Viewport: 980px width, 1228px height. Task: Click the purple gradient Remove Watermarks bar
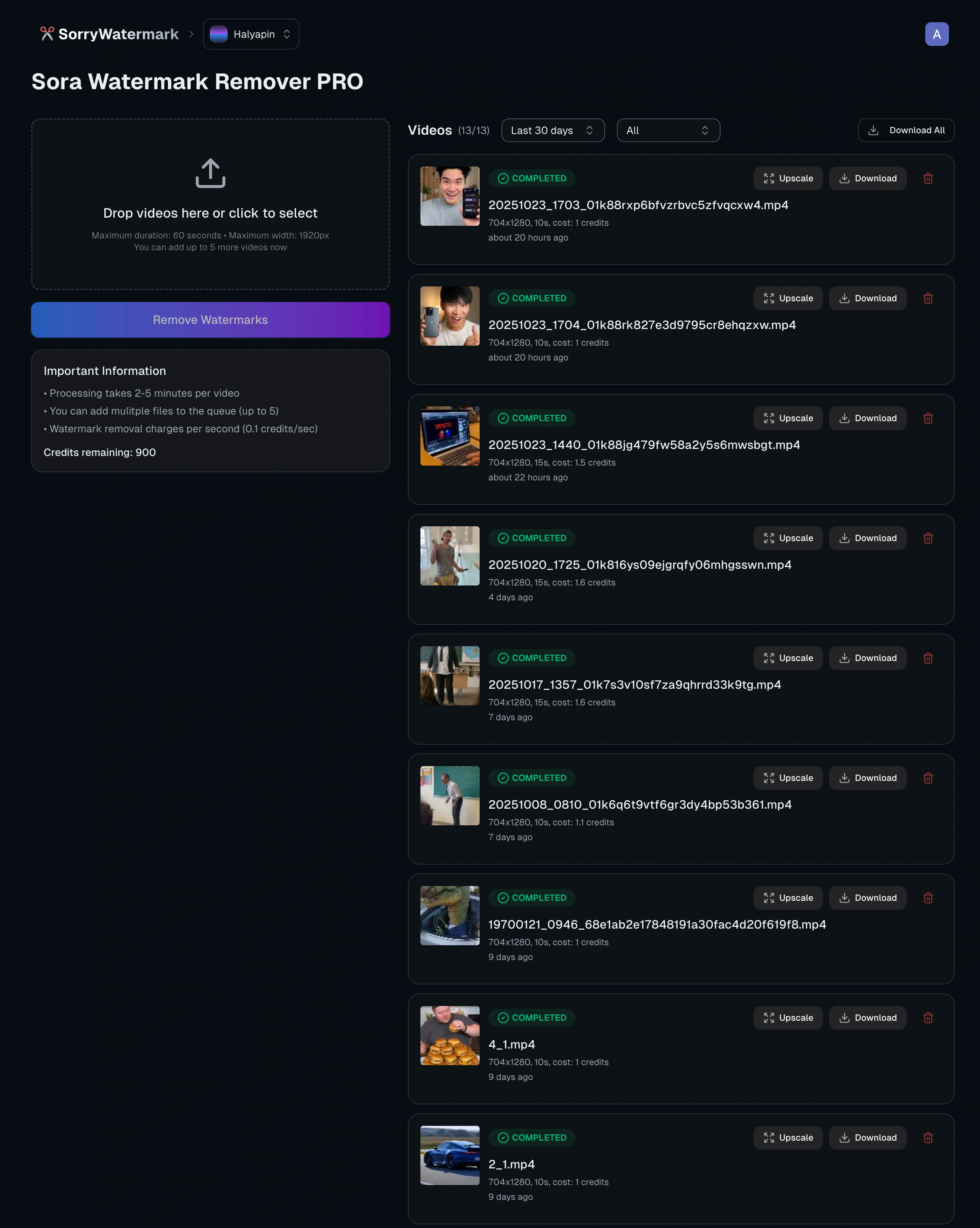pyautogui.click(x=210, y=319)
